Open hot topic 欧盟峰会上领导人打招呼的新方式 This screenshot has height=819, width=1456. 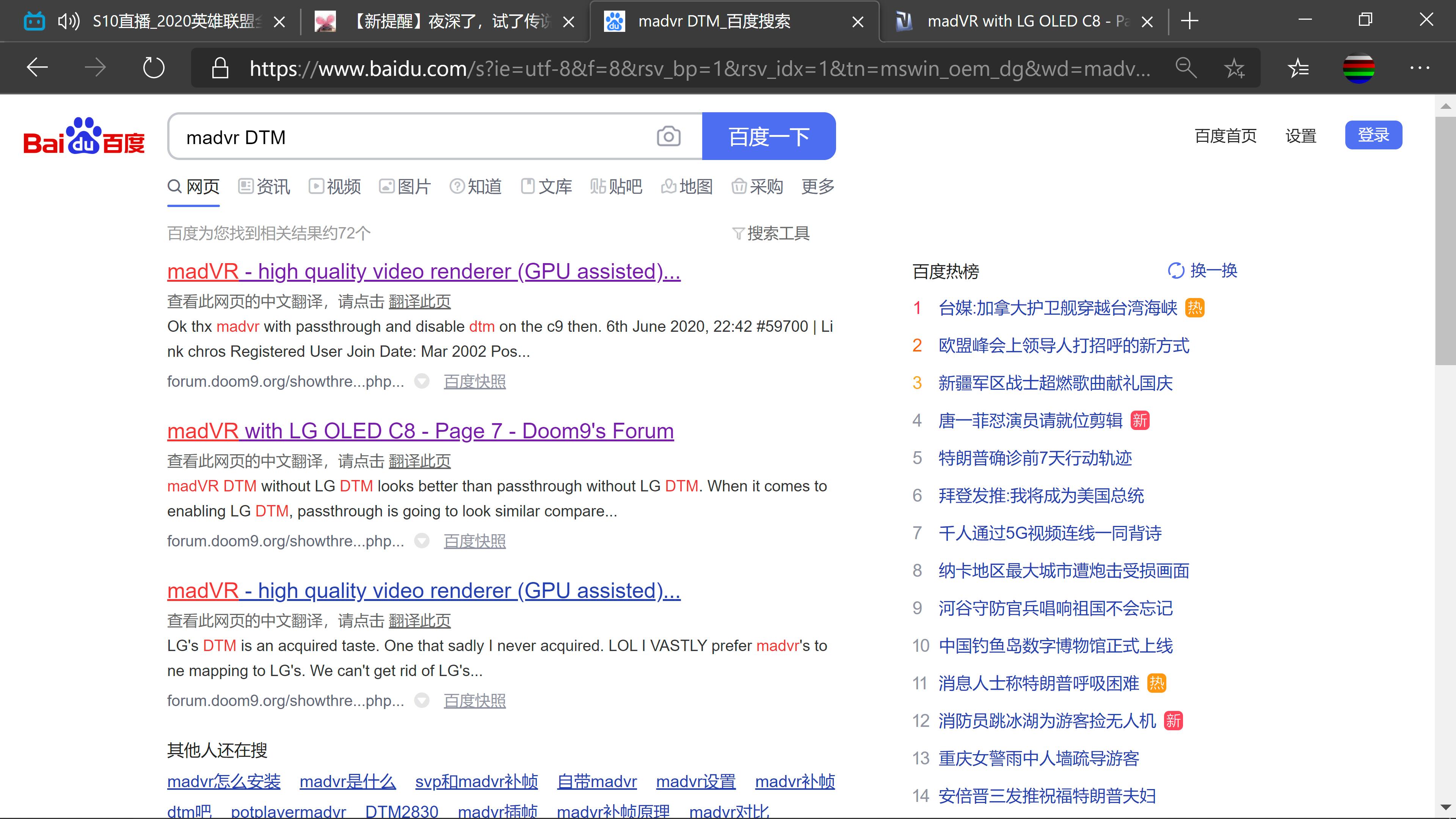click(x=1064, y=345)
